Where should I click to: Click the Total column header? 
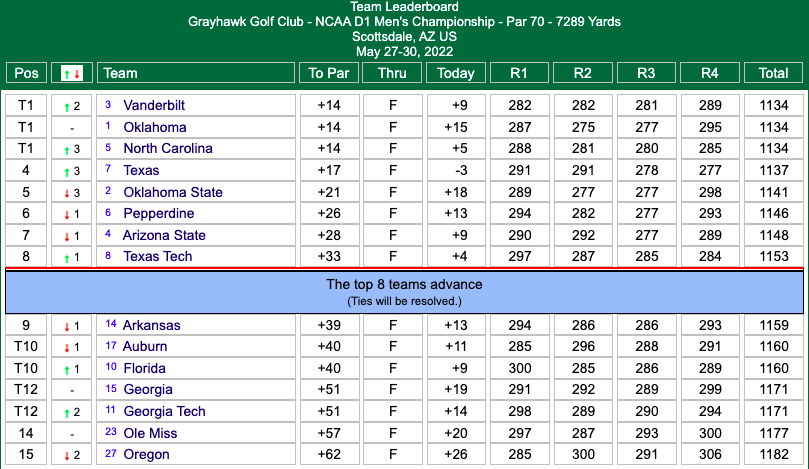pos(773,73)
